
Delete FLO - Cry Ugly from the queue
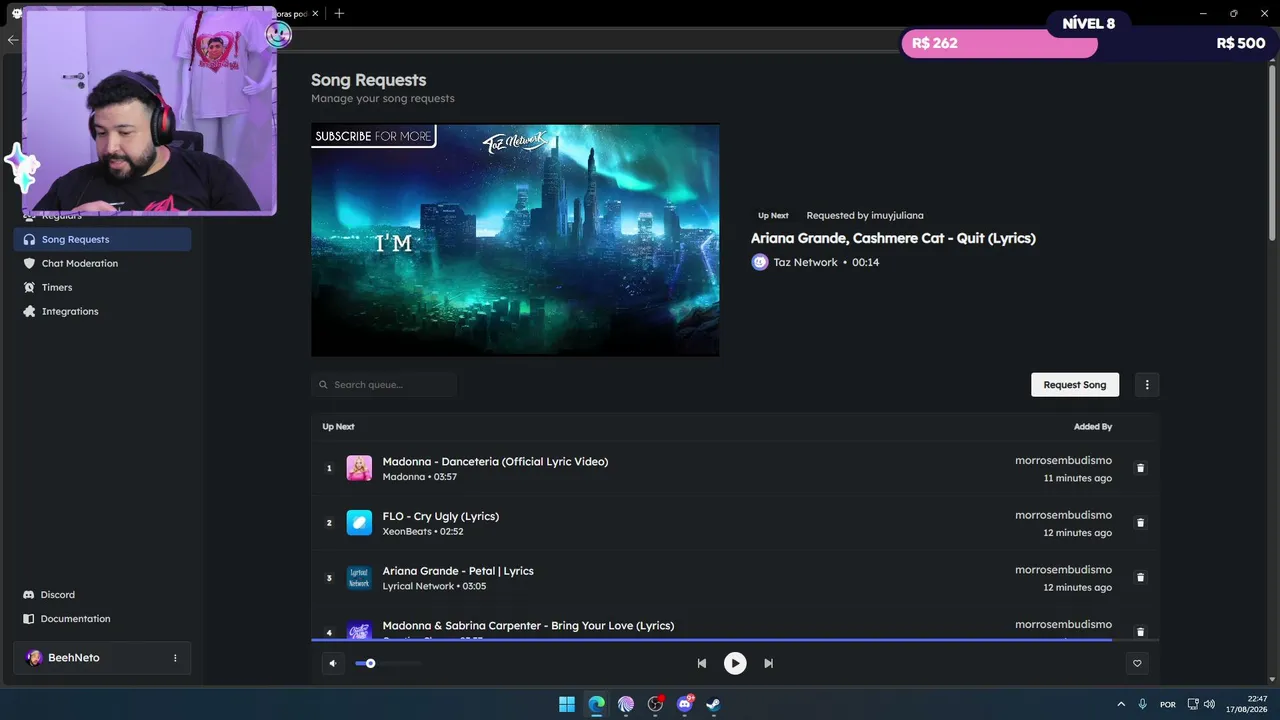pos(1140,523)
